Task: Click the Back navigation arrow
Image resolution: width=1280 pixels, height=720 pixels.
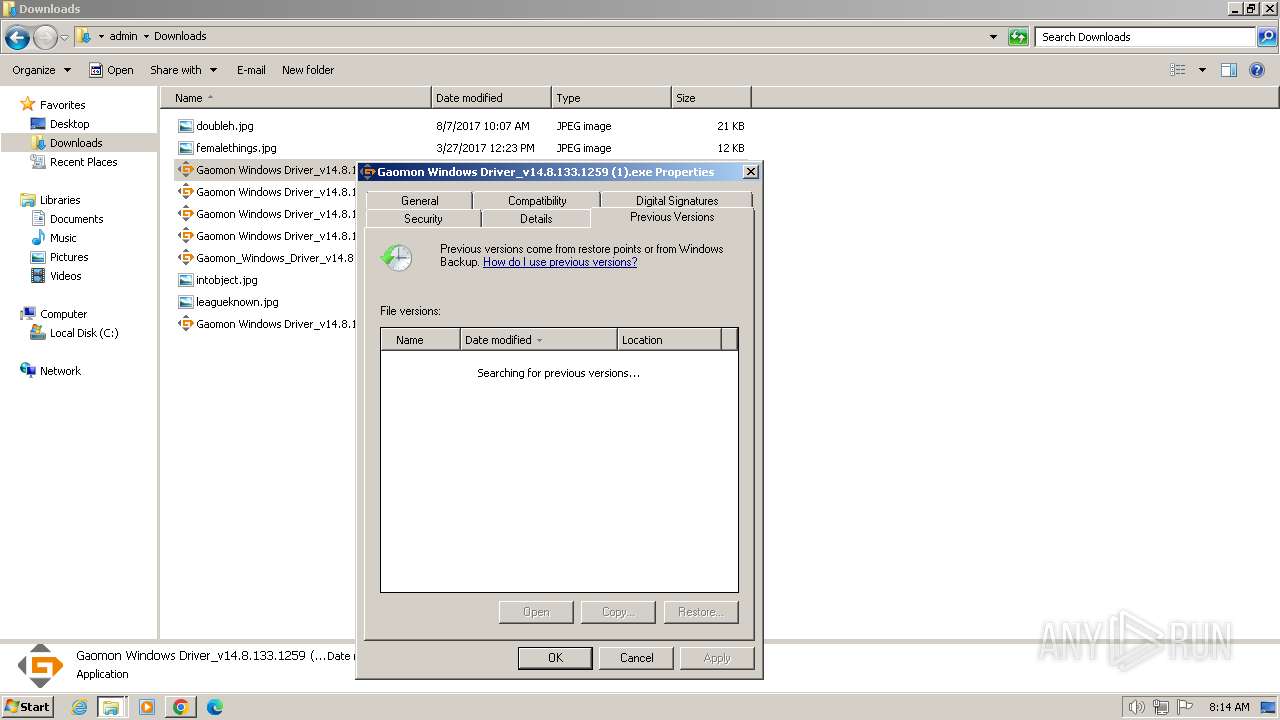Action: [x=17, y=38]
